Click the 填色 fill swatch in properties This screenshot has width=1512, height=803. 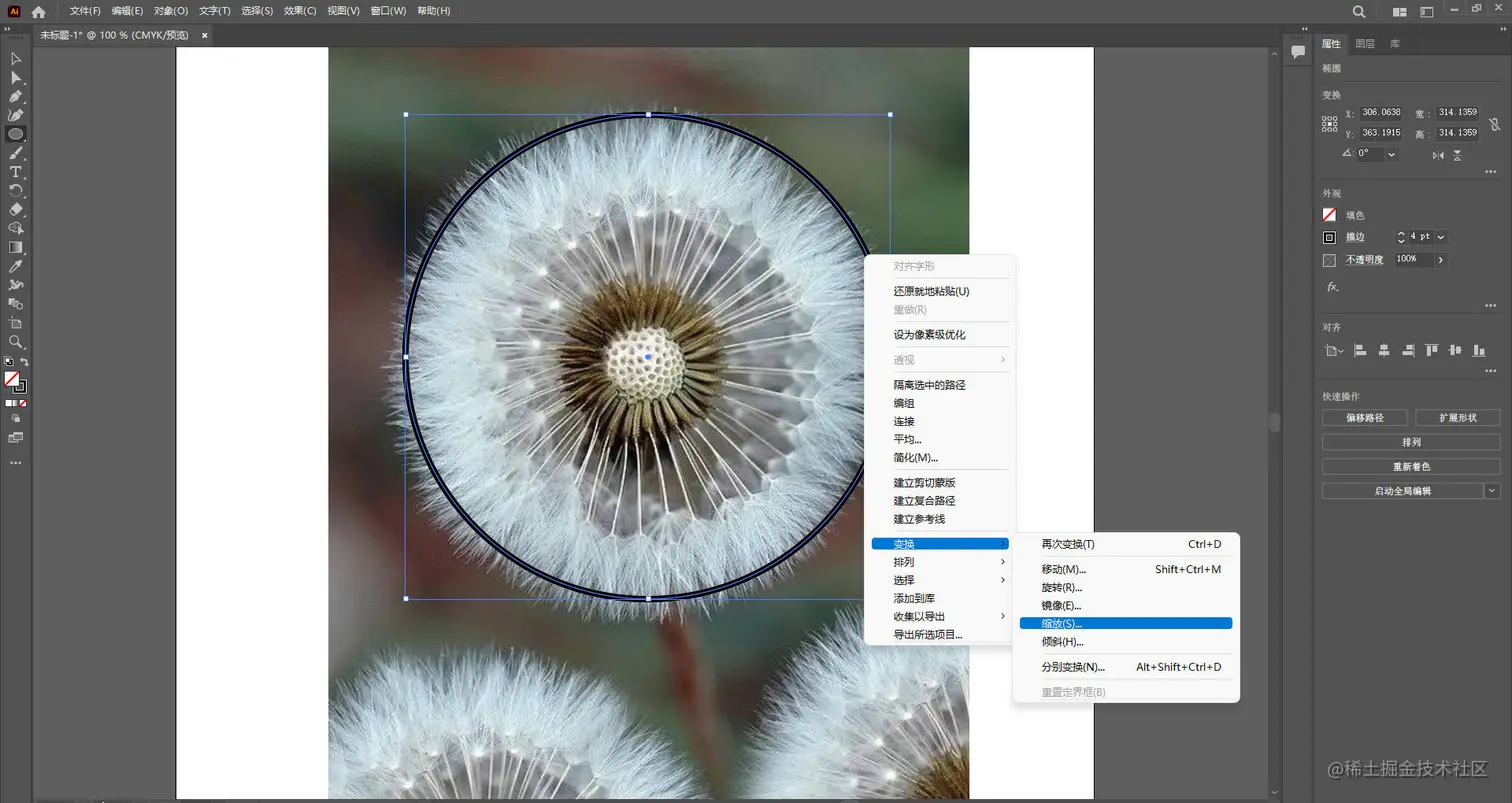[x=1329, y=215]
